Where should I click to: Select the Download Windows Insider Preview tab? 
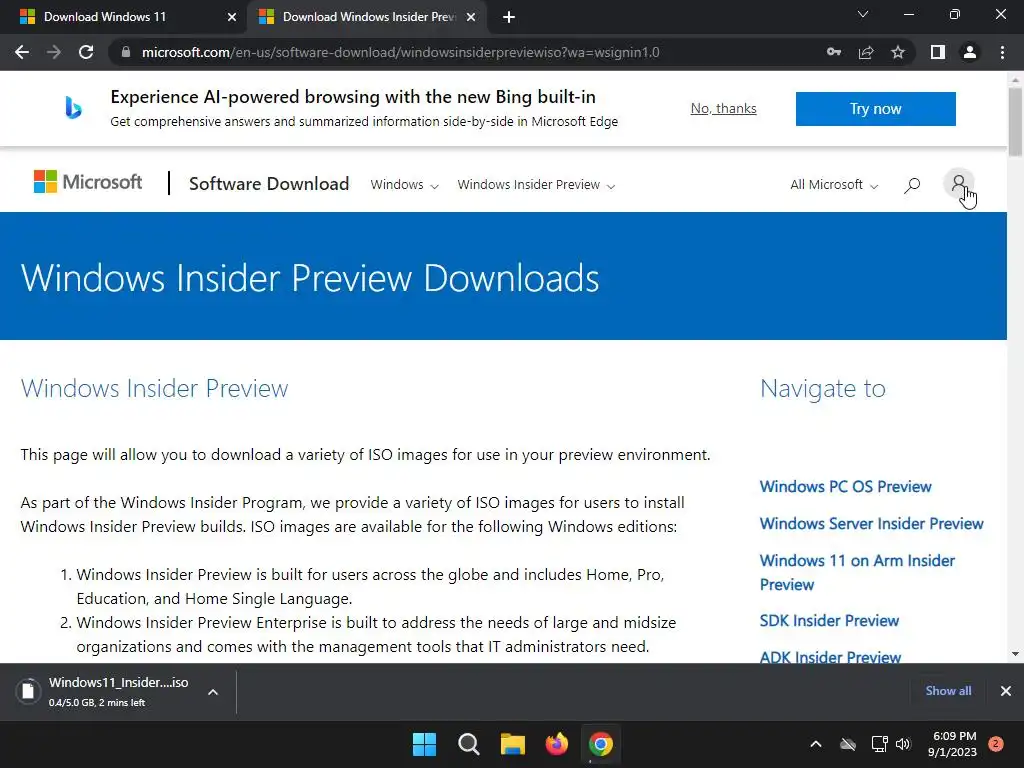(369, 17)
